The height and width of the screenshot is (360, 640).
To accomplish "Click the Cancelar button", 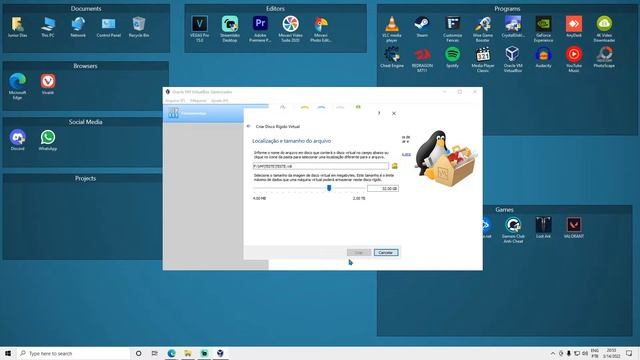I will coord(386,253).
